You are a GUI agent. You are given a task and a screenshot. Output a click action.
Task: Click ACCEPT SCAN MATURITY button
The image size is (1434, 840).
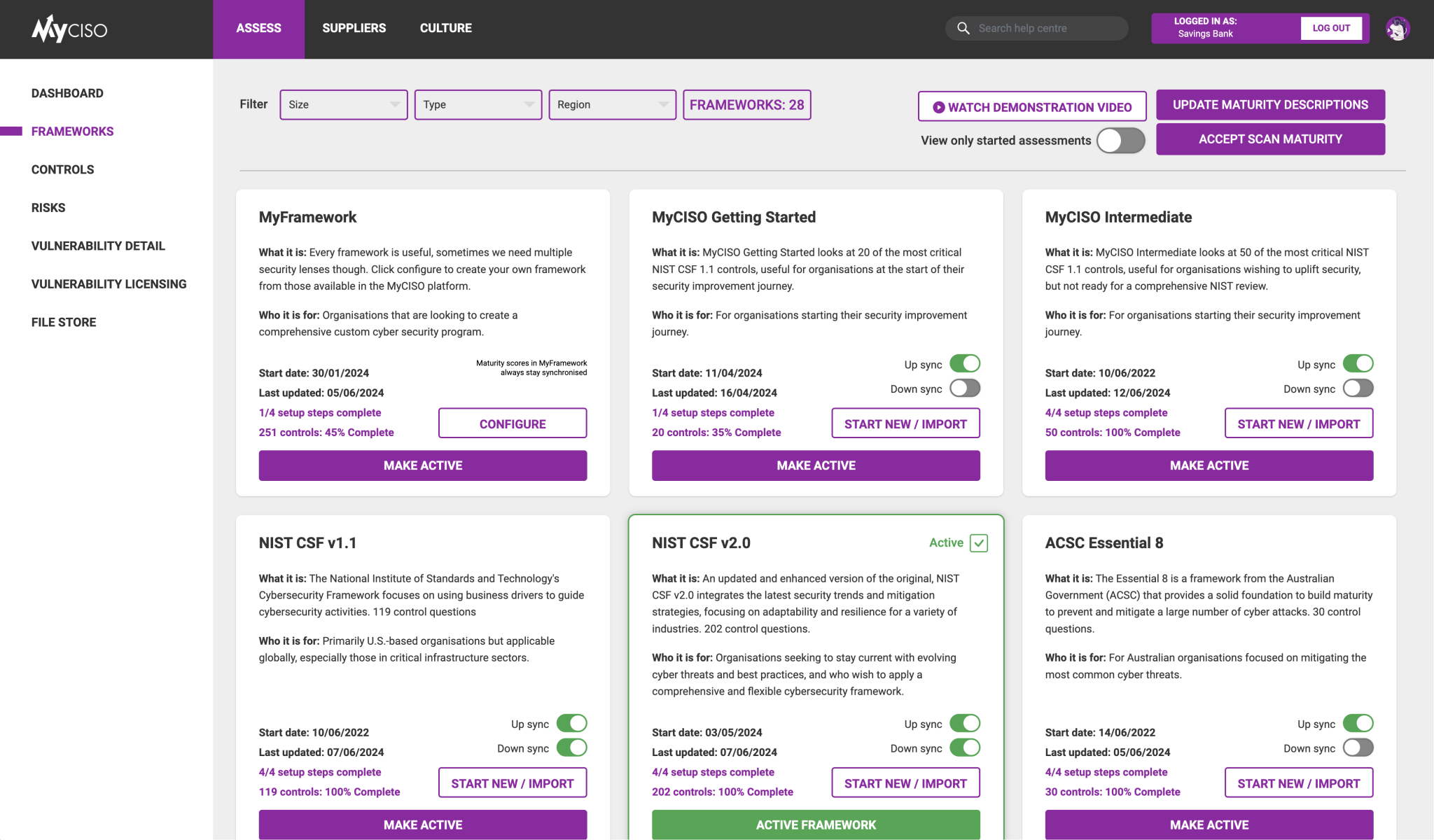click(1270, 139)
